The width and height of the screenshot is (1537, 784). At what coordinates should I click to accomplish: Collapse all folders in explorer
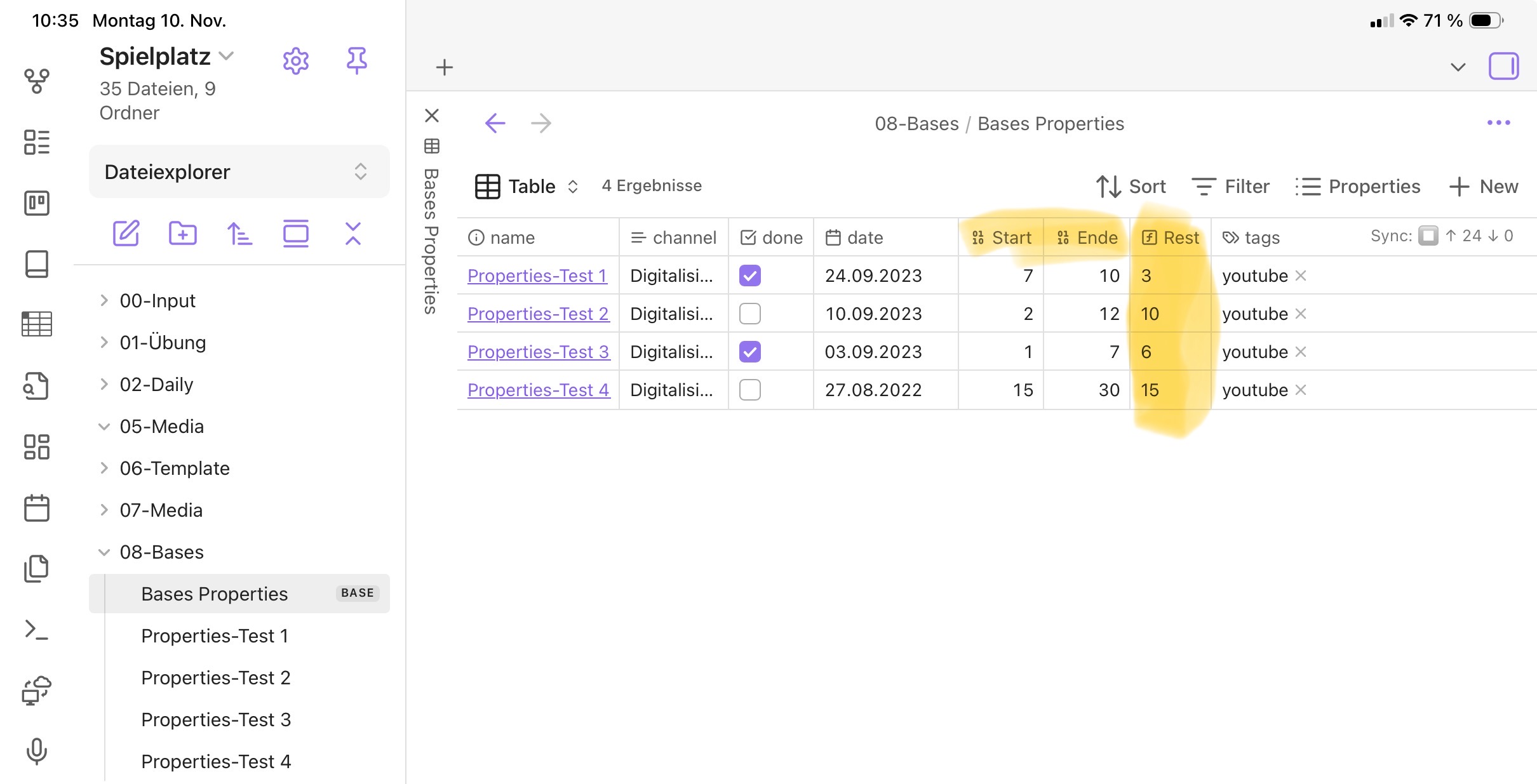point(353,234)
